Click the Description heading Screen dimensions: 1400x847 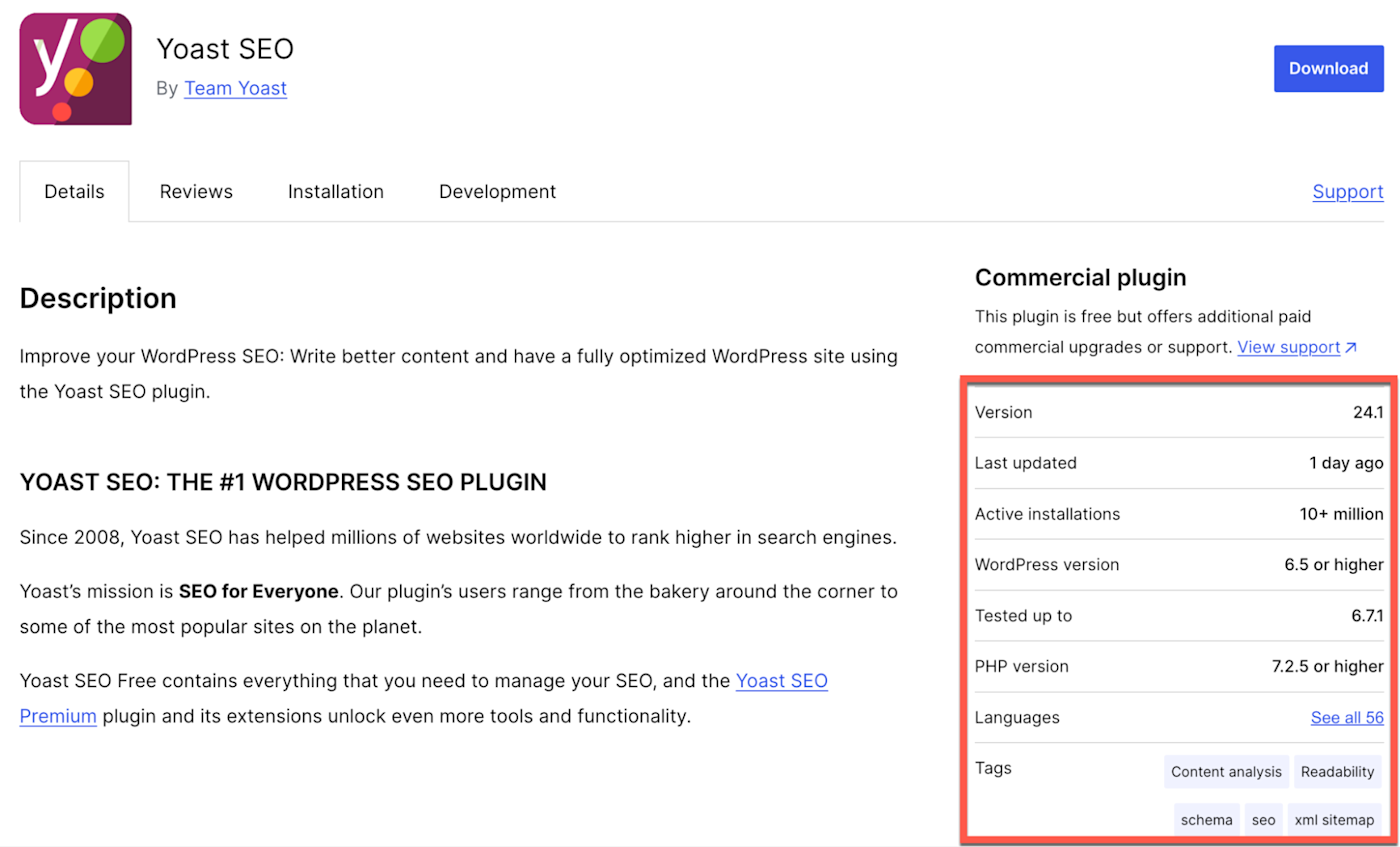[x=98, y=298]
